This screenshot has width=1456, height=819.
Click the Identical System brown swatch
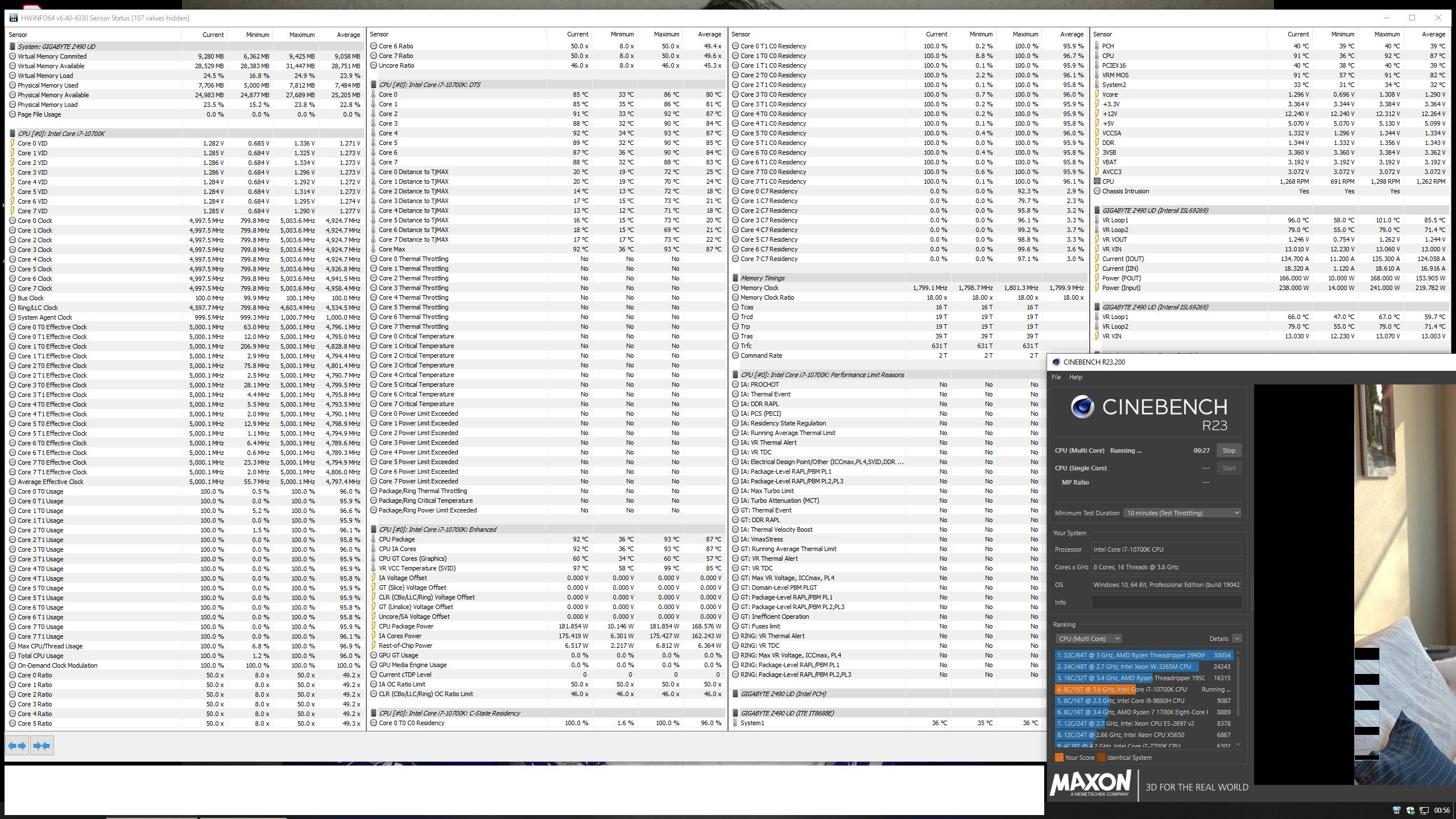tap(1101, 758)
